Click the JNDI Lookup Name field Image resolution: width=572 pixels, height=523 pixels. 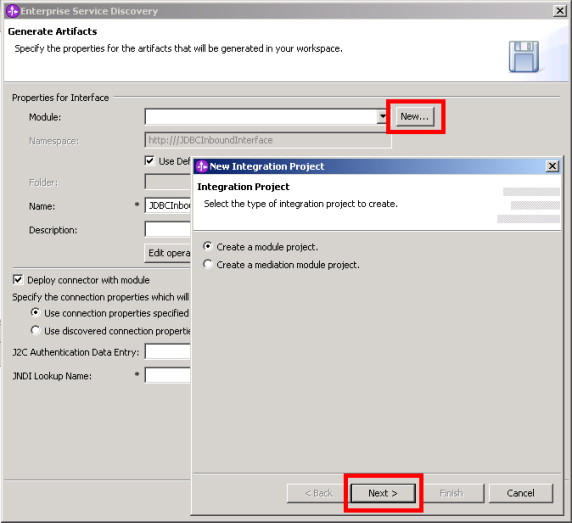pos(168,375)
